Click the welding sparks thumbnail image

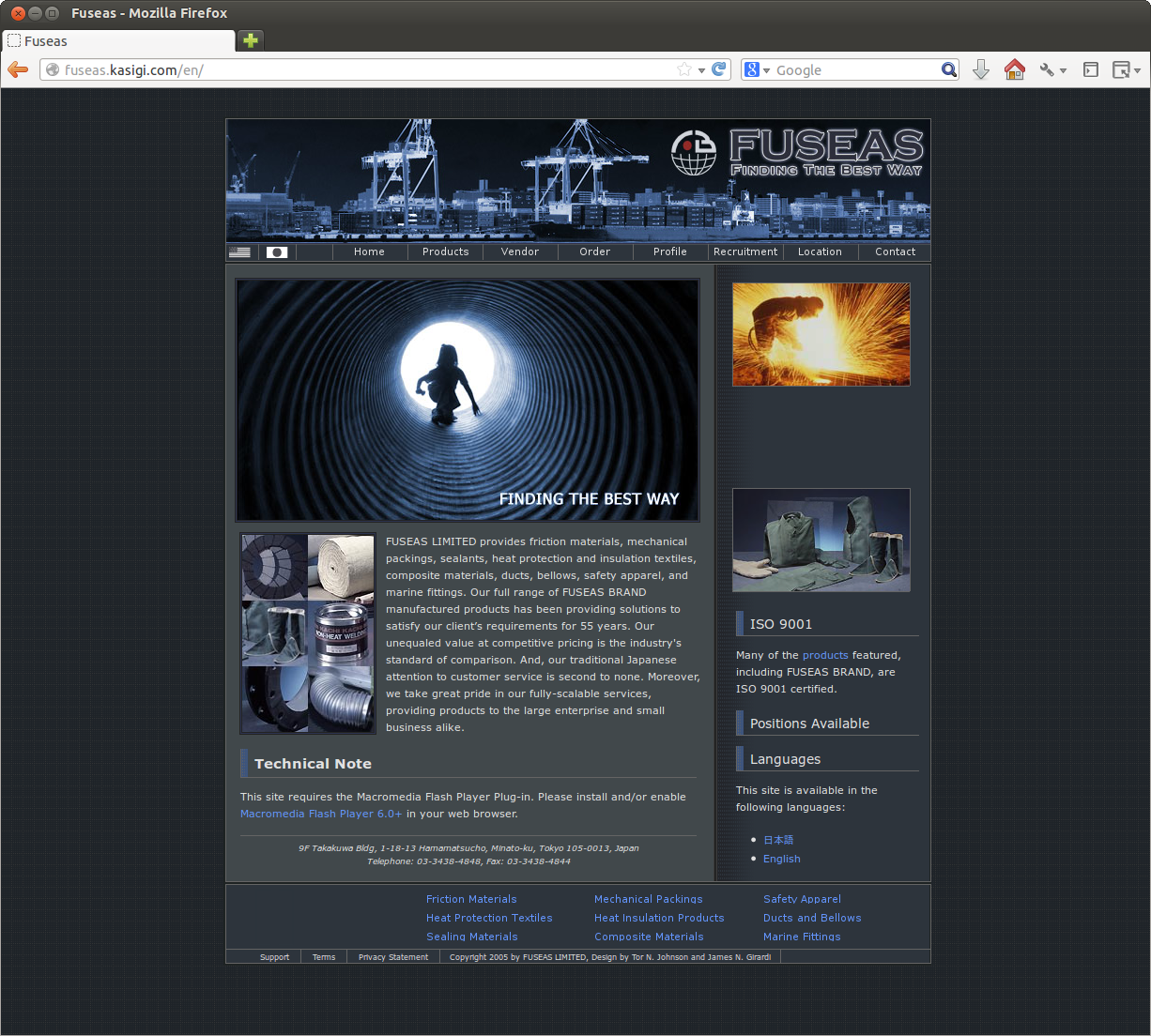tap(821, 334)
